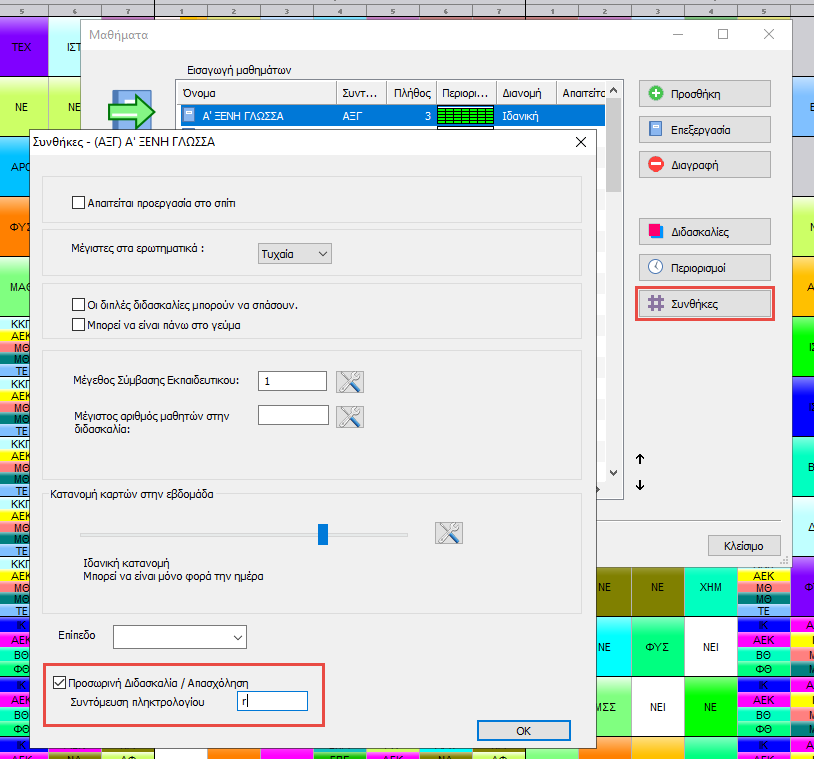Click the green grid Περιορισμοί cell icon
Image resolution: width=814 pixels, height=759 pixels.
(467, 116)
